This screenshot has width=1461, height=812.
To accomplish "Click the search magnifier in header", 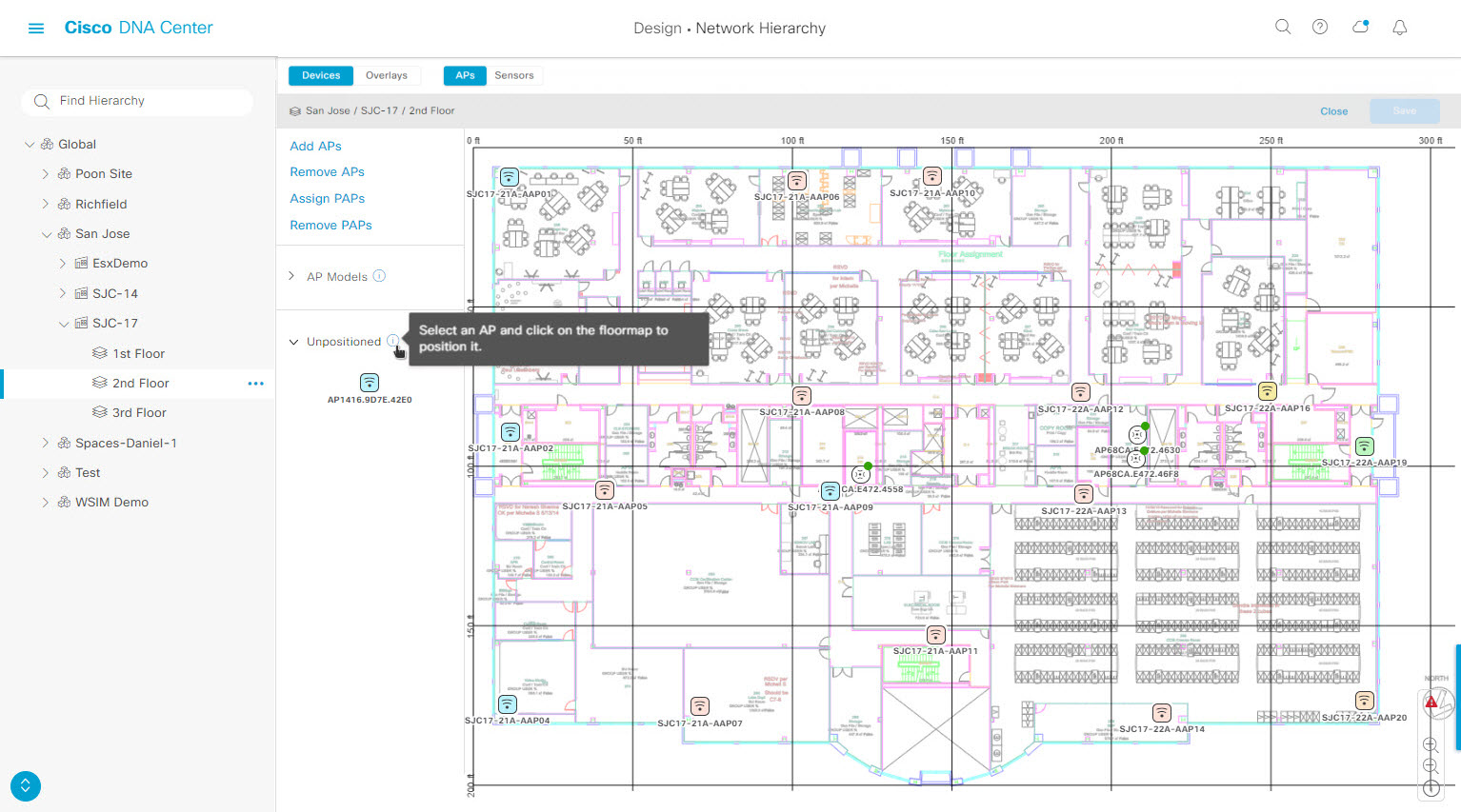I will pos(1283,28).
